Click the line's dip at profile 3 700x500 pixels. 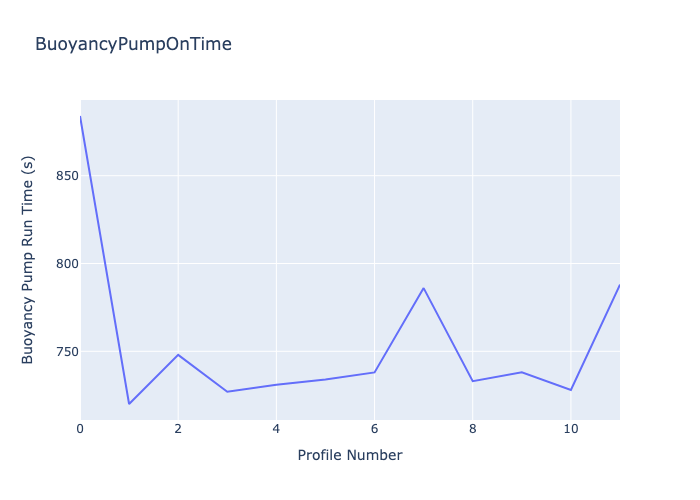[x=227, y=392]
